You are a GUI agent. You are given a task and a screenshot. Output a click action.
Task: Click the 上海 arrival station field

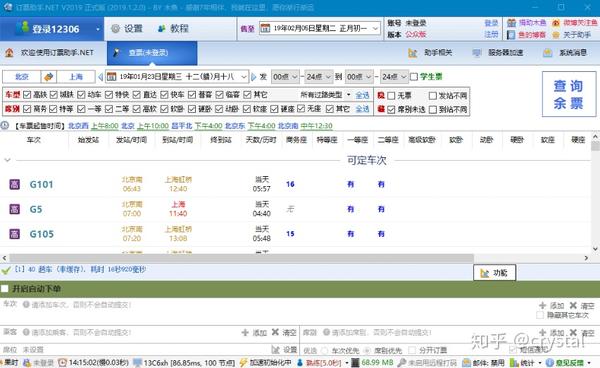(x=76, y=77)
